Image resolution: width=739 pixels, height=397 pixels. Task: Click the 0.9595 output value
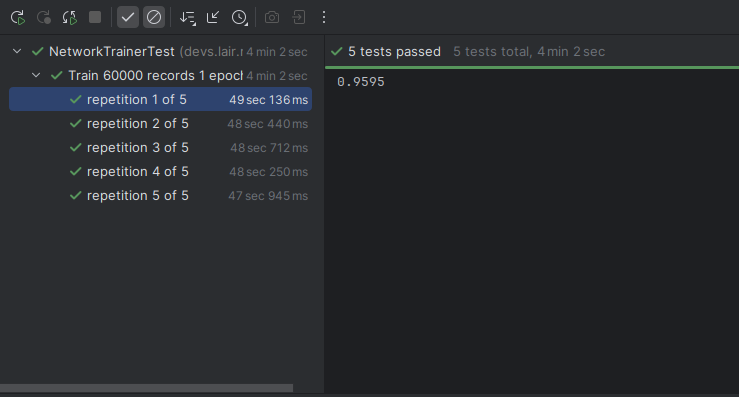tap(361, 82)
